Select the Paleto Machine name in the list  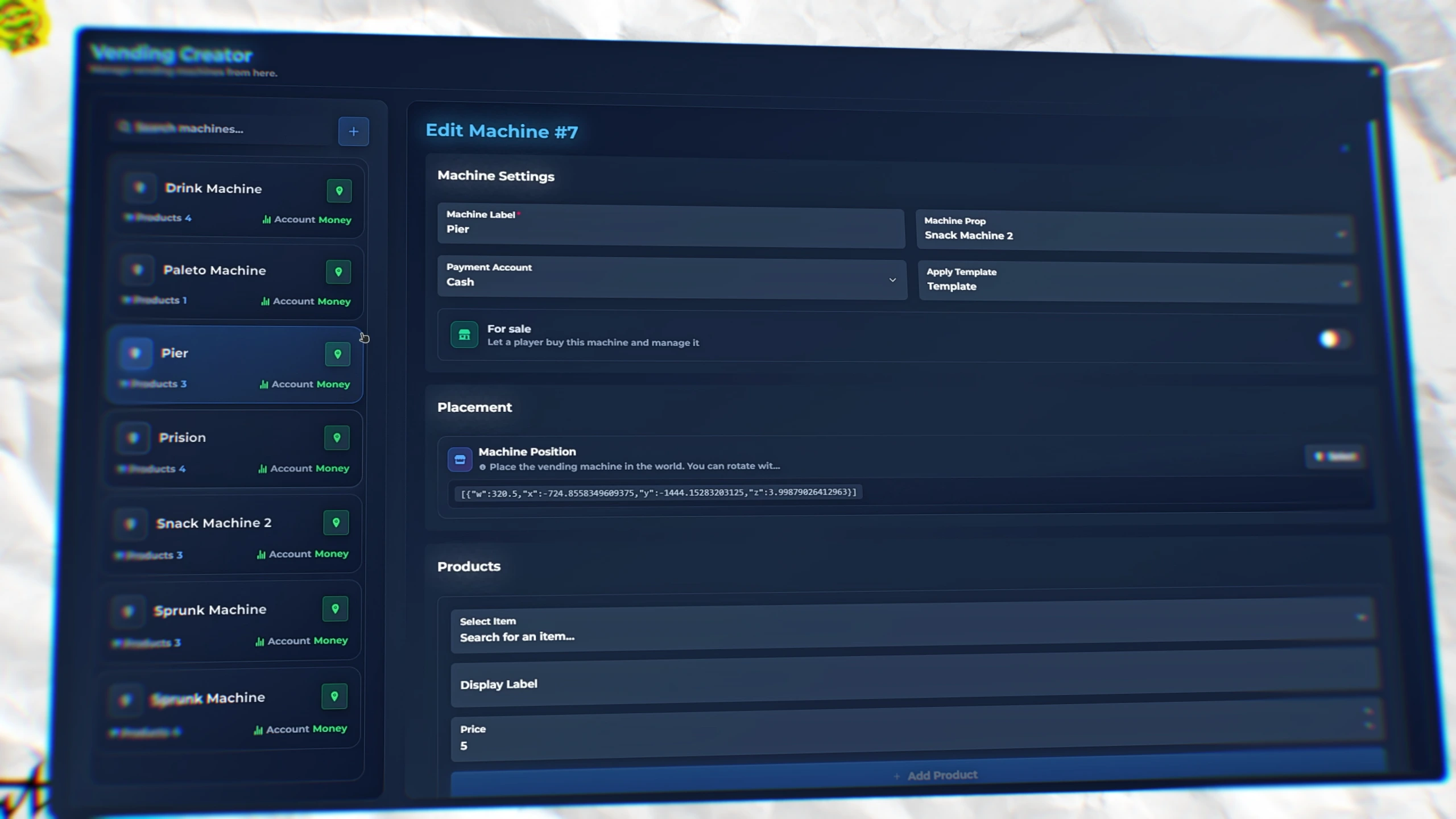[x=214, y=270]
